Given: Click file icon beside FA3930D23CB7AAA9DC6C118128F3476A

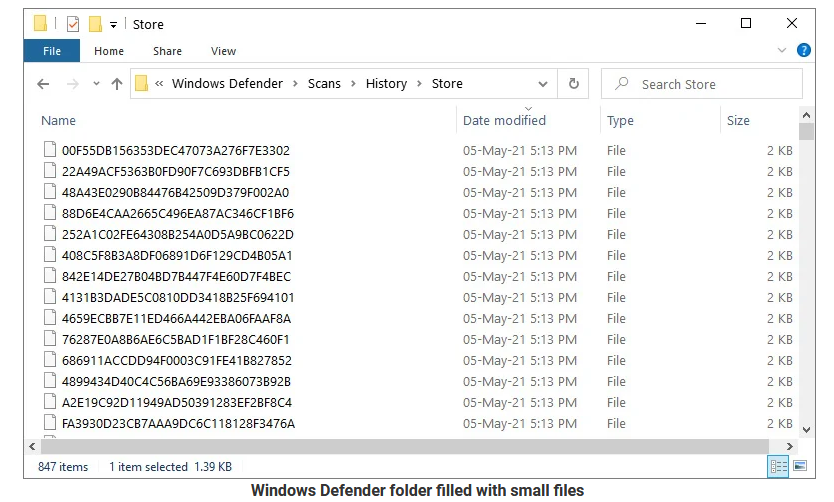Looking at the screenshot, I should pyautogui.click(x=50, y=422).
